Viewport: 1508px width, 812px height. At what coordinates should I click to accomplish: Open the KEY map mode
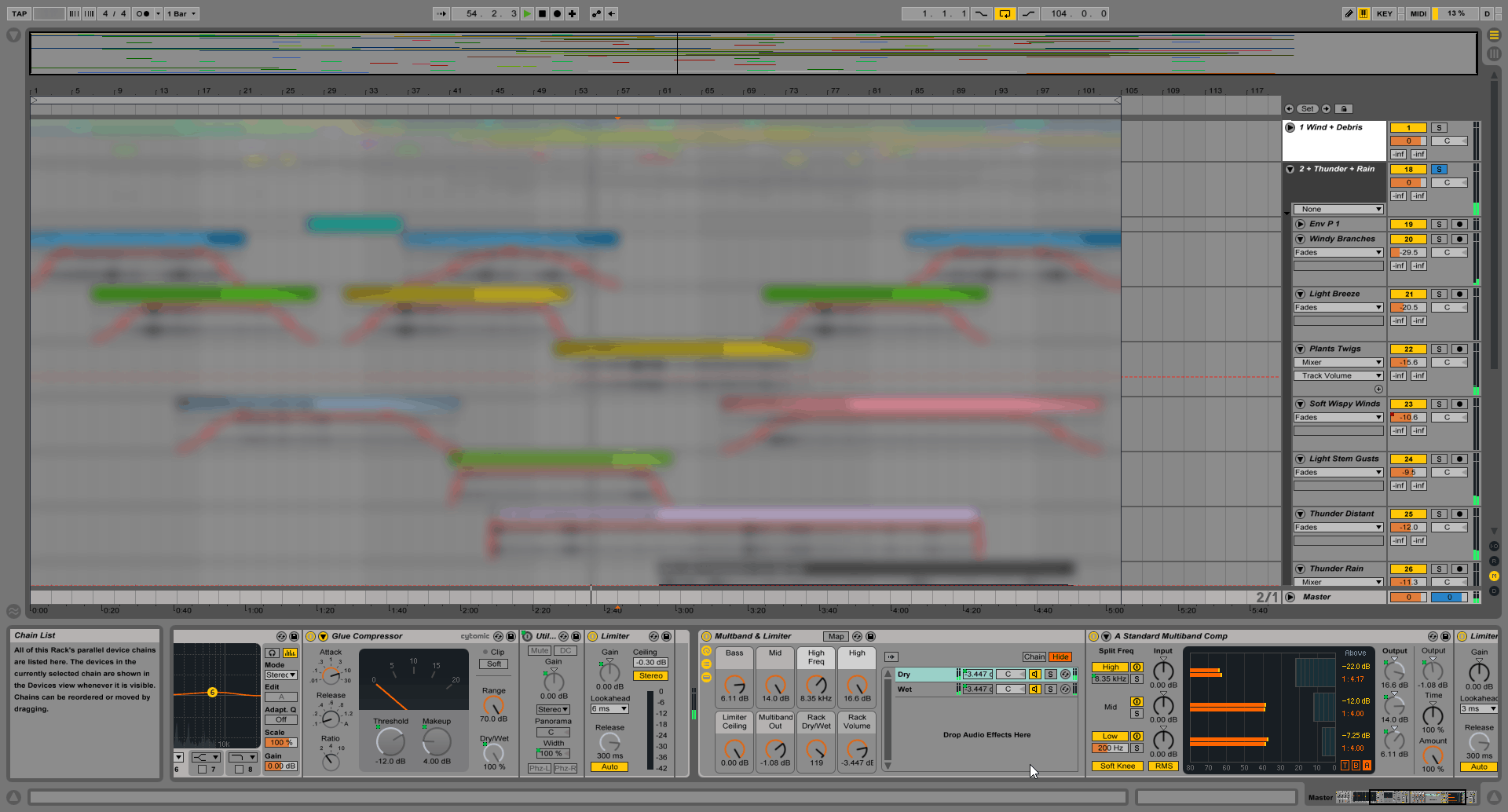[1384, 13]
